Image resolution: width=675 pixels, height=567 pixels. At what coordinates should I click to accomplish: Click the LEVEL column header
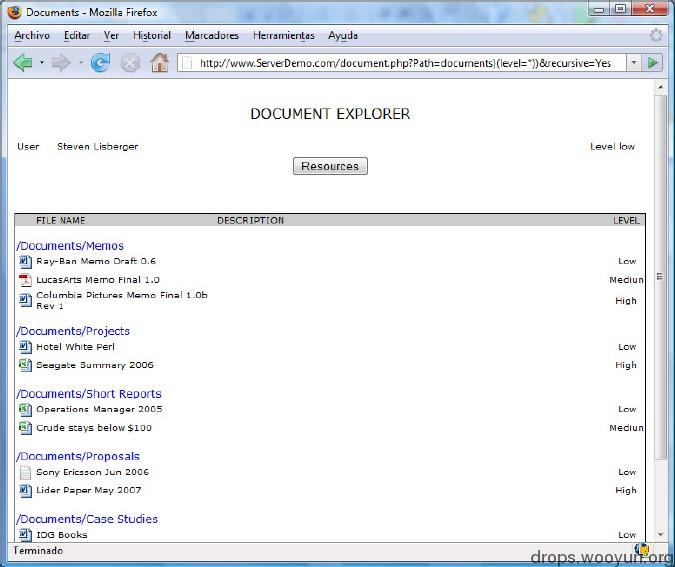[626, 220]
